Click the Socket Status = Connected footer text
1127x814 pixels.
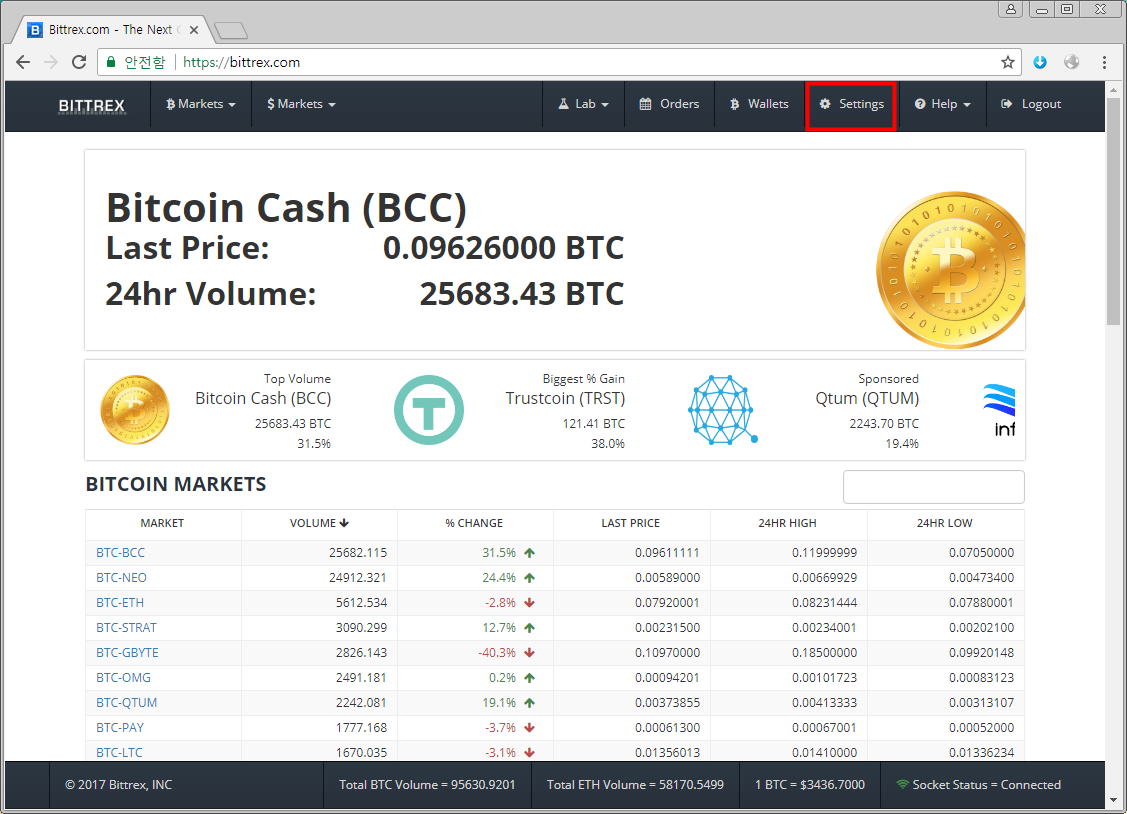pyautogui.click(x=987, y=785)
